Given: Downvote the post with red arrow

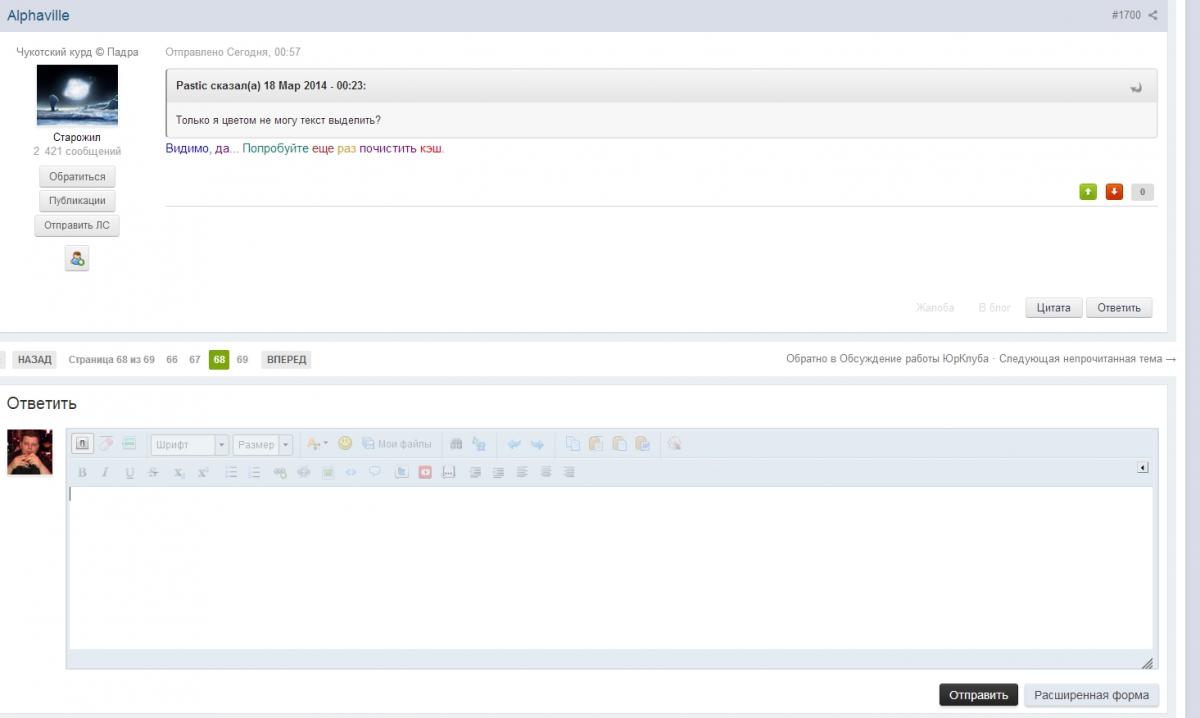Looking at the screenshot, I should (1114, 192).
